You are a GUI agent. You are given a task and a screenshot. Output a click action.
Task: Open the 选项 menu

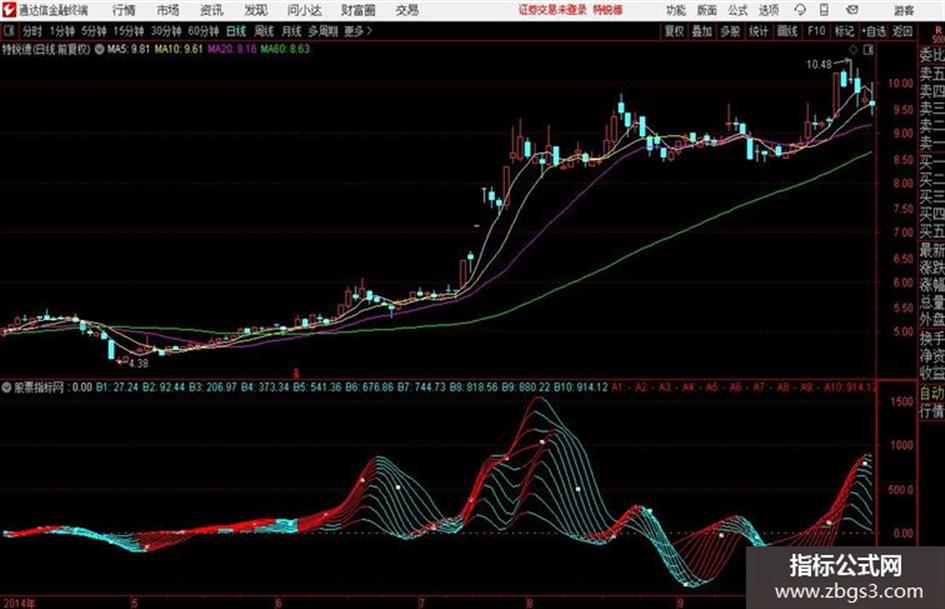point(769,10)
